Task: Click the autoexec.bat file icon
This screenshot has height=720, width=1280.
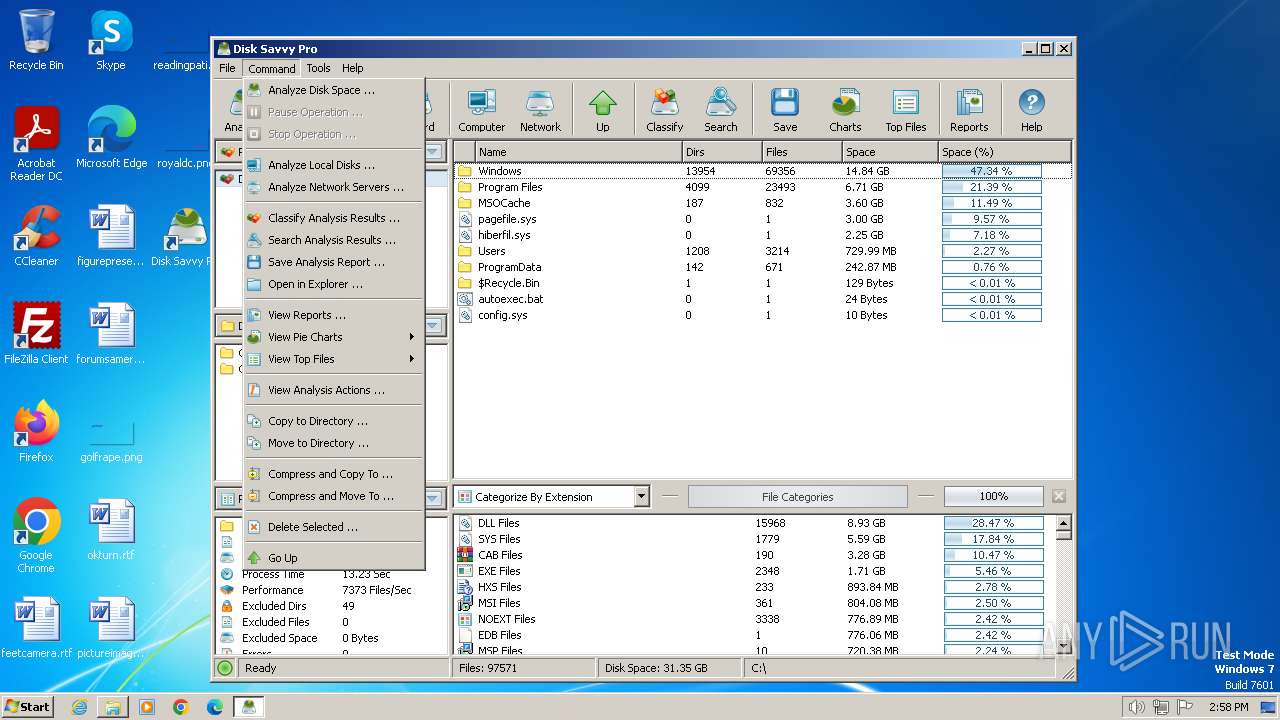Action: pyautogui.click(x=465, y=299)
